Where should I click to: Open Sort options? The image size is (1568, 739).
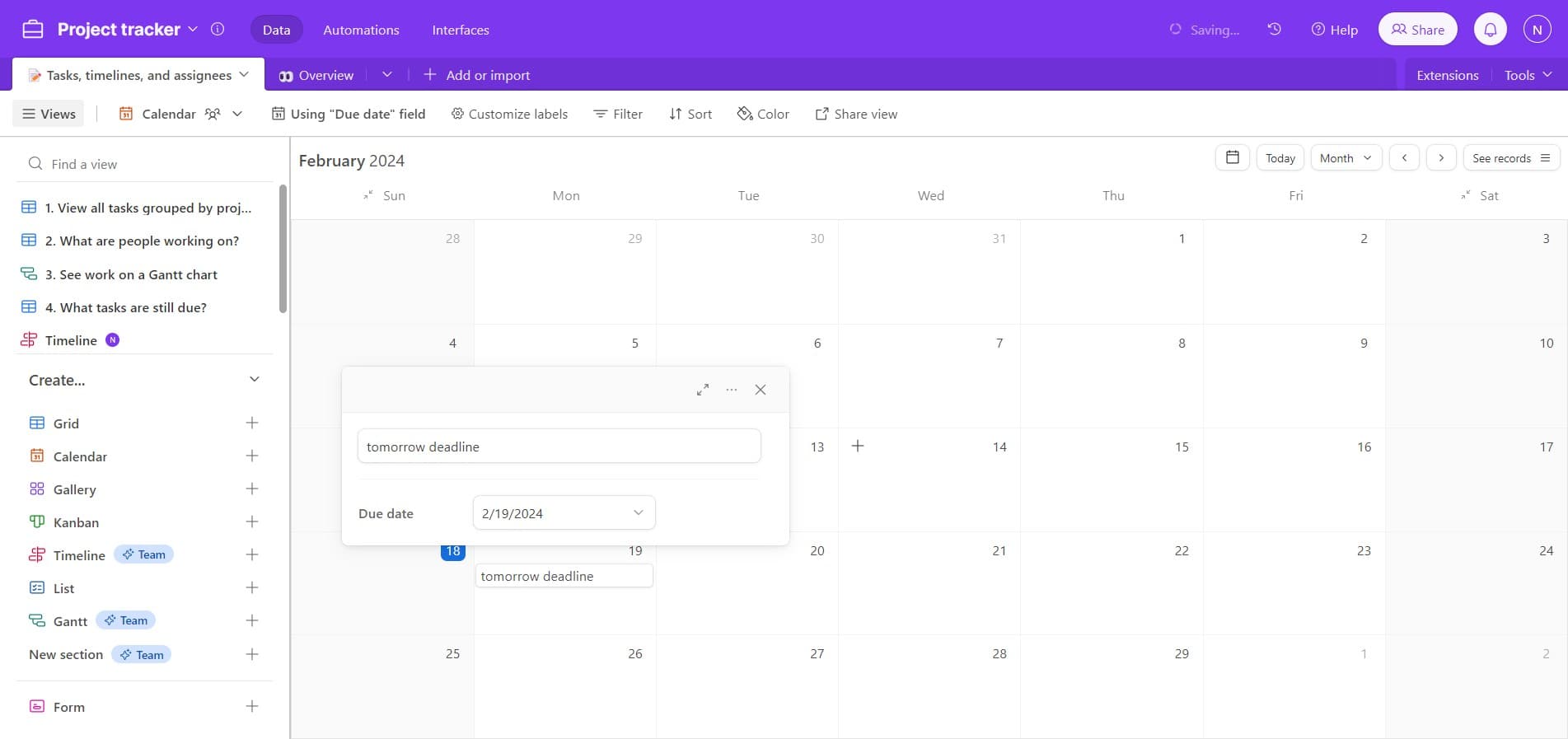tap(690, 114)
